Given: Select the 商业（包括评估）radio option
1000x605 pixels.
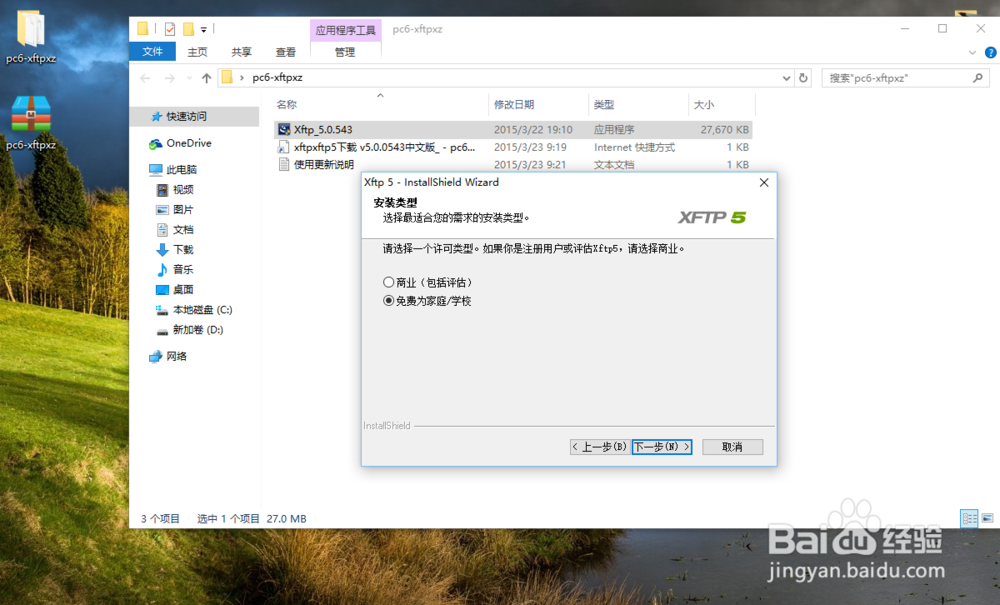Looking at the screenshot, I should [x=388, y=282].
